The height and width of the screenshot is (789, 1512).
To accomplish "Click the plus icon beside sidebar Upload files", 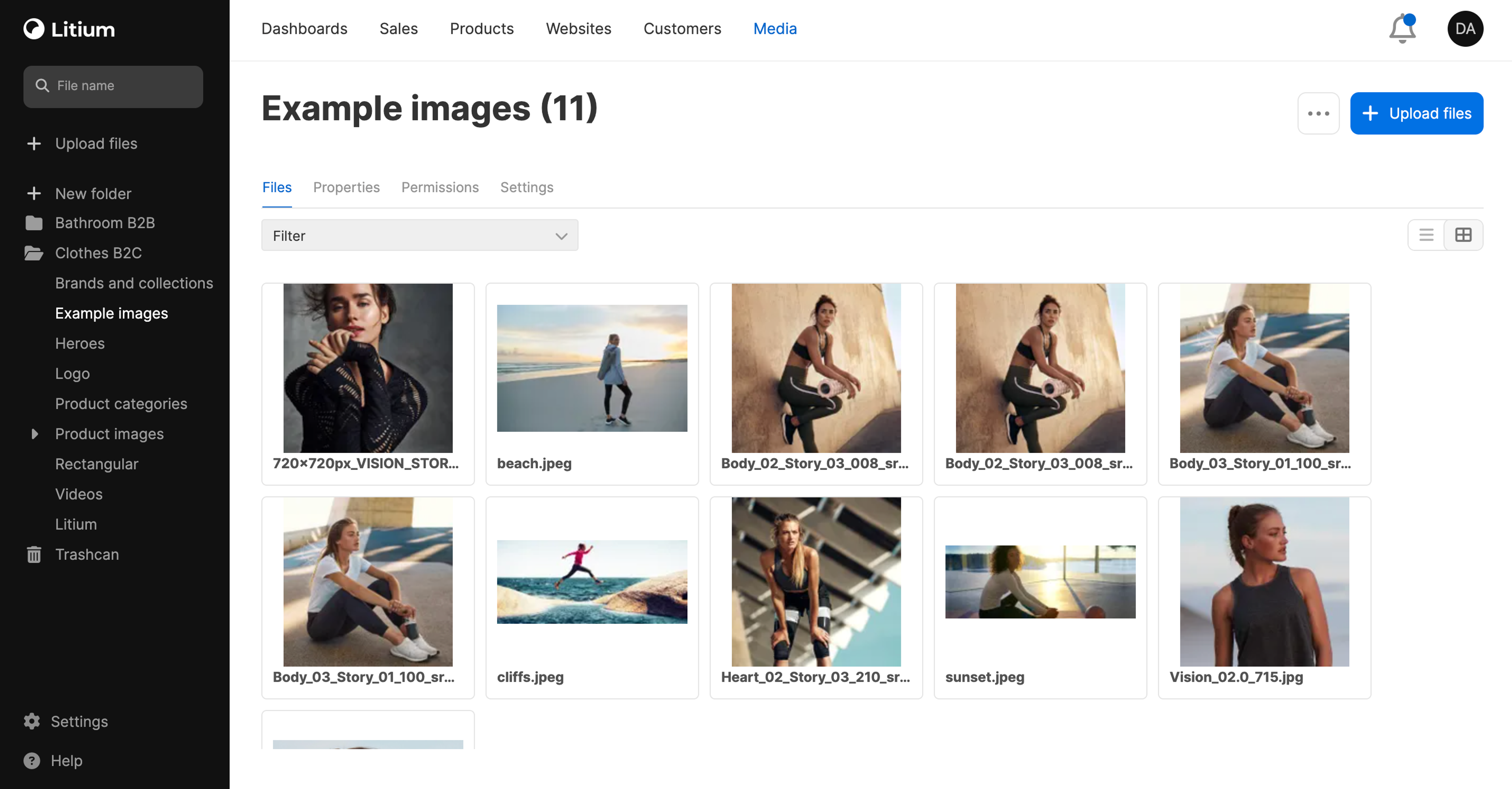I will 34,143.
